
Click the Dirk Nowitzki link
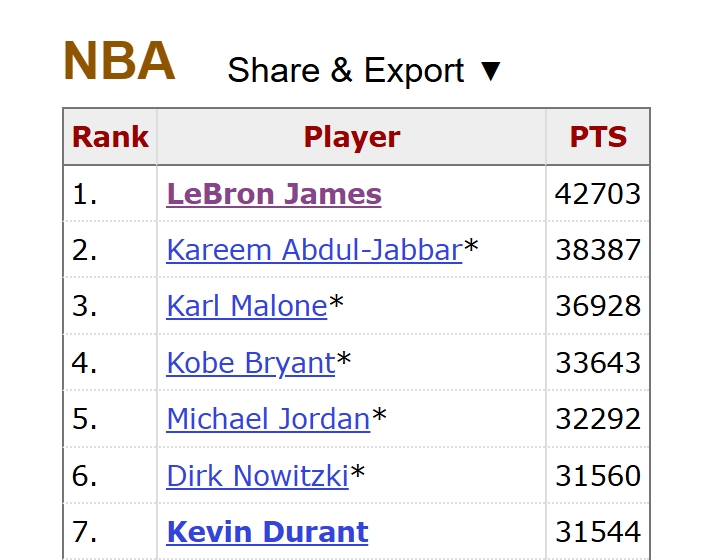pos(257,475)
